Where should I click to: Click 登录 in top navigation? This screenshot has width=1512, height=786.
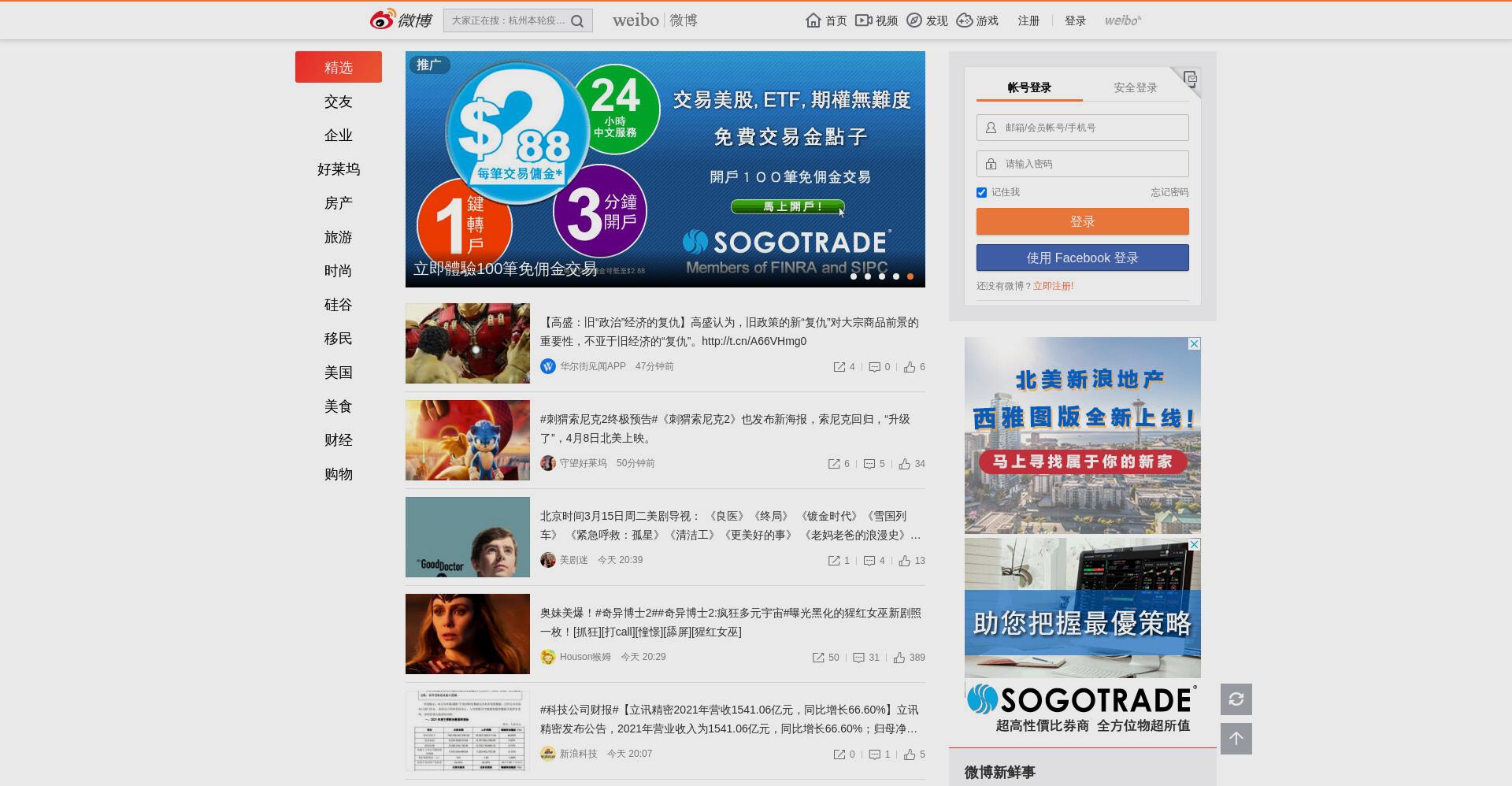tap(1075, 20)
